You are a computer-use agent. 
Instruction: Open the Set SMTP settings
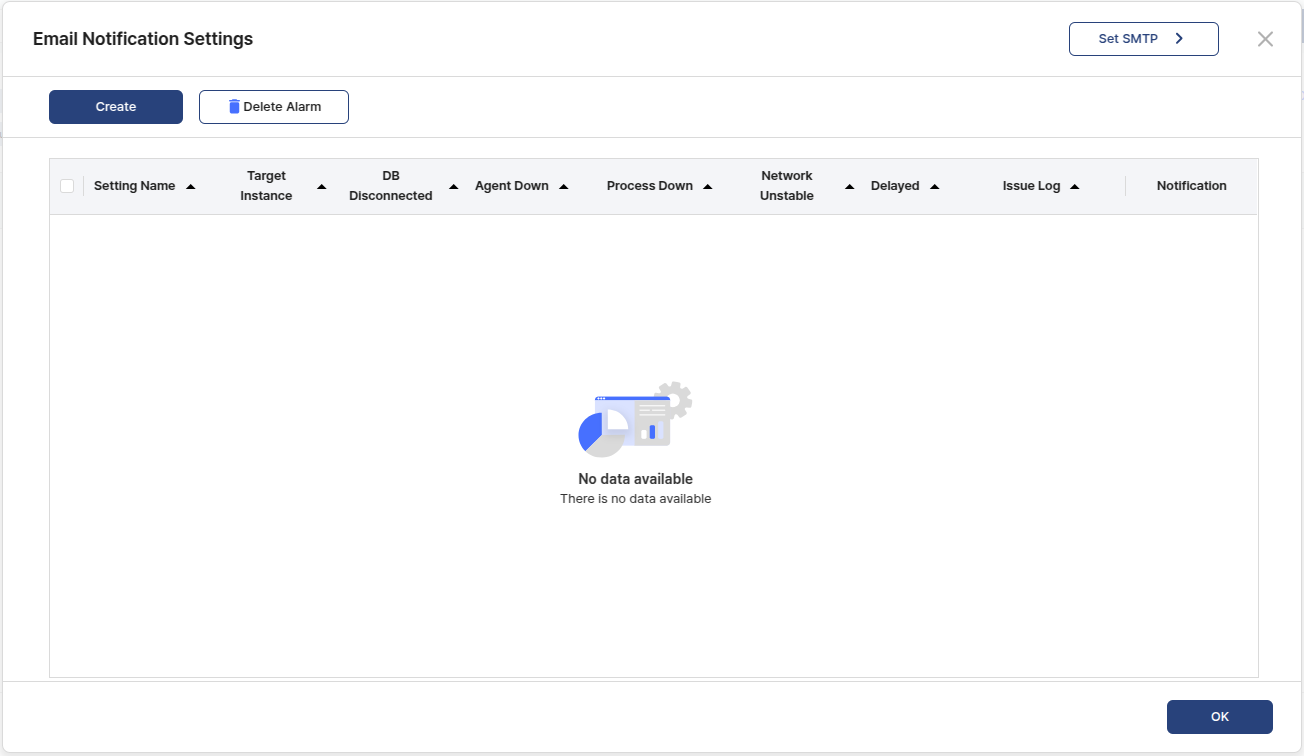click(x=1143, y=39)
